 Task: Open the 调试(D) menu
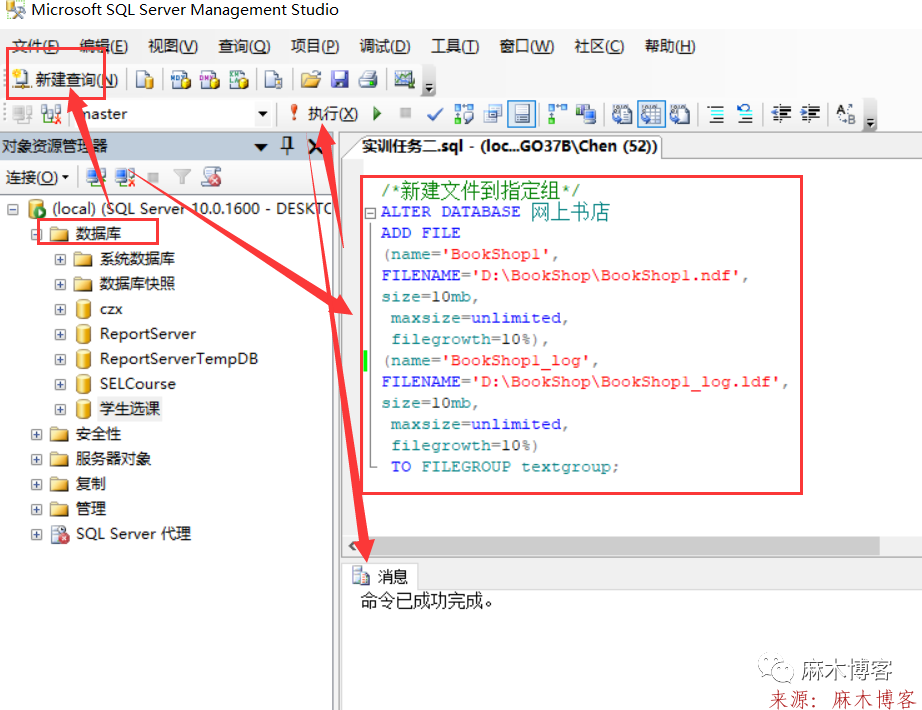point(385,46)
